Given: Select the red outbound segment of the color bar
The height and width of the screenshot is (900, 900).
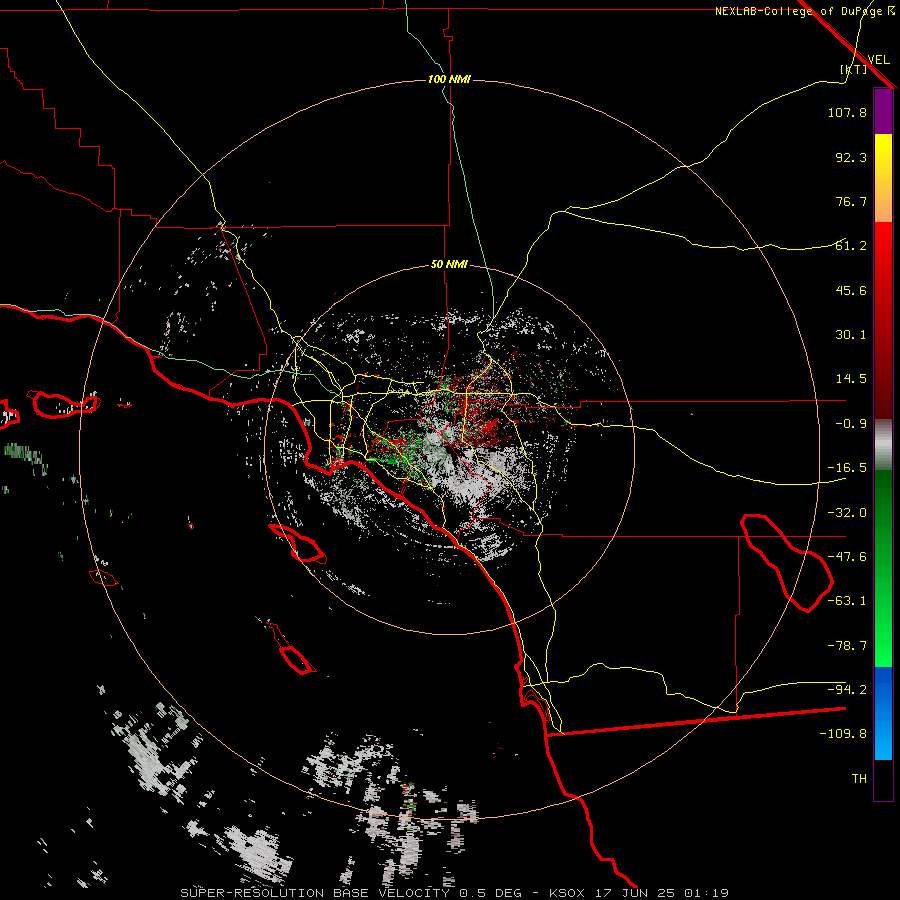Looking at the screenshot, I should click(x=883, y=320).
